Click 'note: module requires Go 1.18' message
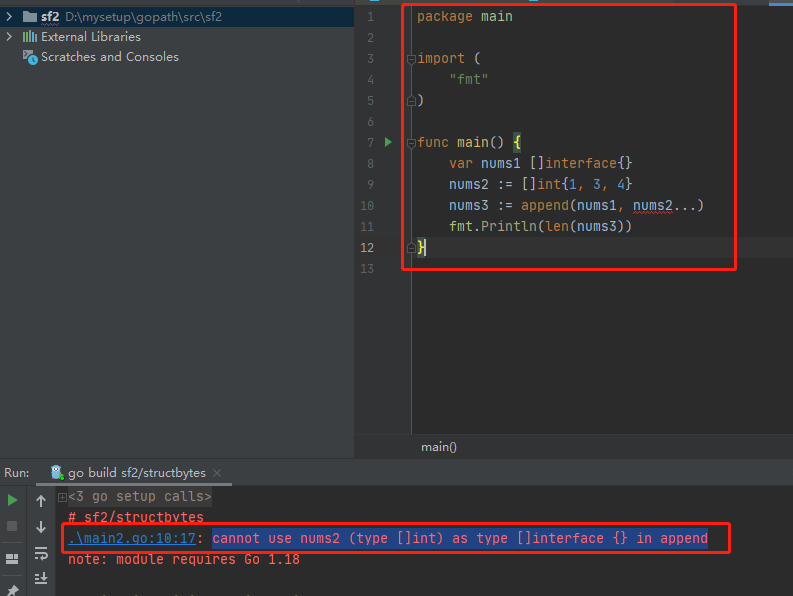Image resolution: width=793 pixels, height=596 pixels. (x=184, y=559)
